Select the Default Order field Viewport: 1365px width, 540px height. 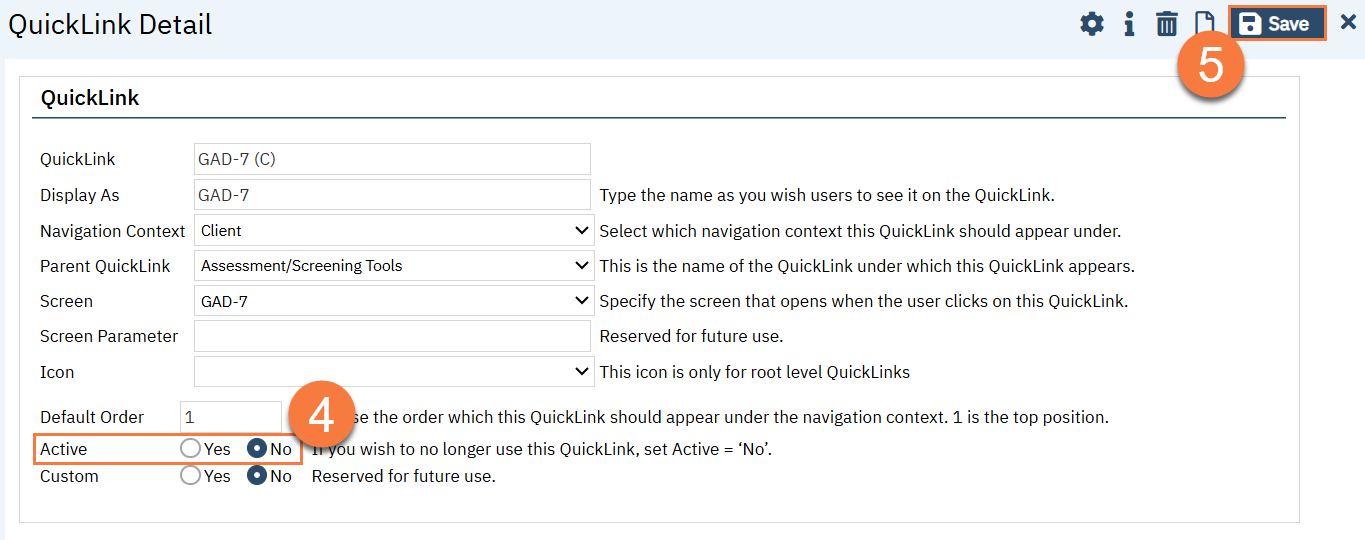[231, 417]
